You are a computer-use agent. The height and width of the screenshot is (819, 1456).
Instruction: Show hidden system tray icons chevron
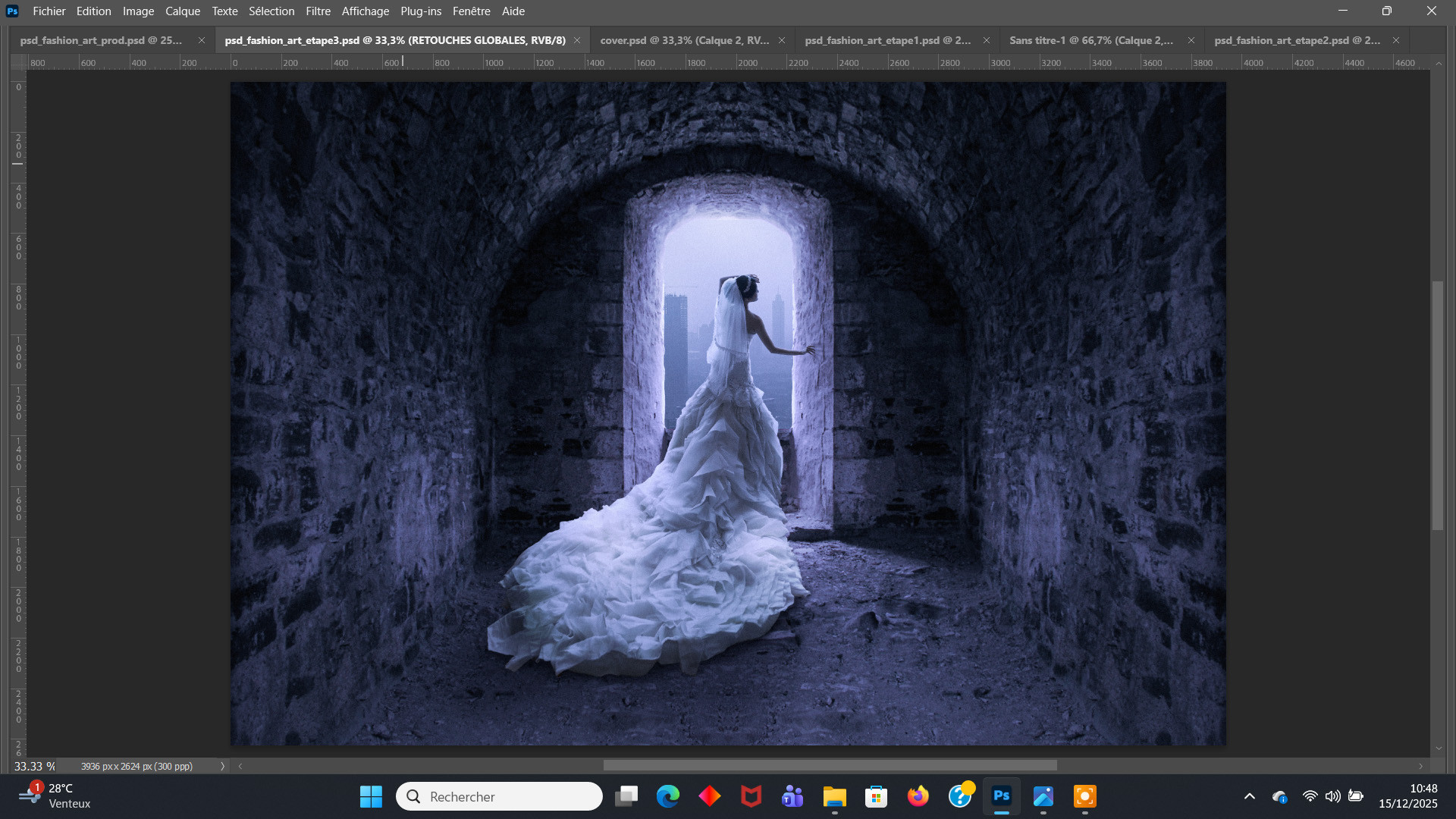pos(1249,796)
